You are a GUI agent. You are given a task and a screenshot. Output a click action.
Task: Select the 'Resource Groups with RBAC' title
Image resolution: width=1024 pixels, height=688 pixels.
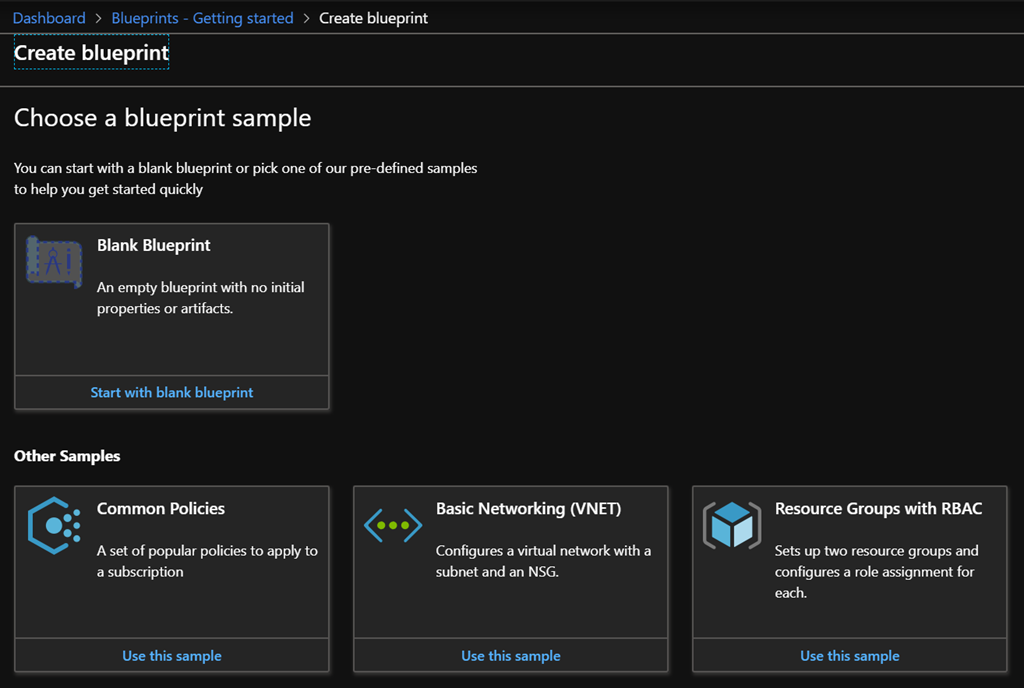(x=878, y=509)
